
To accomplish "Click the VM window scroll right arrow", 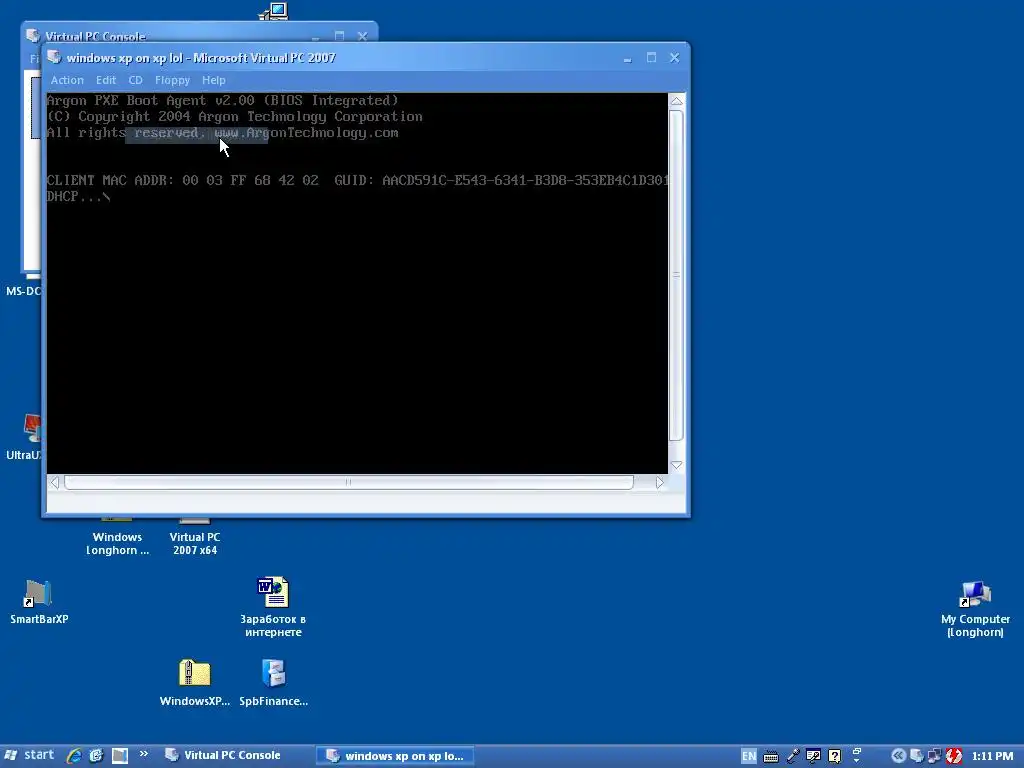I will pos(660,482).
